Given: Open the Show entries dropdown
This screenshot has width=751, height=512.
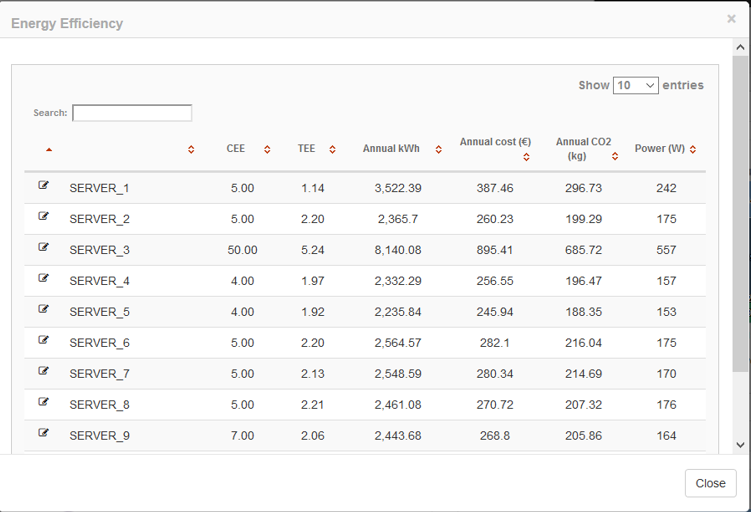Looking at the screenshot, I should coord(636,85).
